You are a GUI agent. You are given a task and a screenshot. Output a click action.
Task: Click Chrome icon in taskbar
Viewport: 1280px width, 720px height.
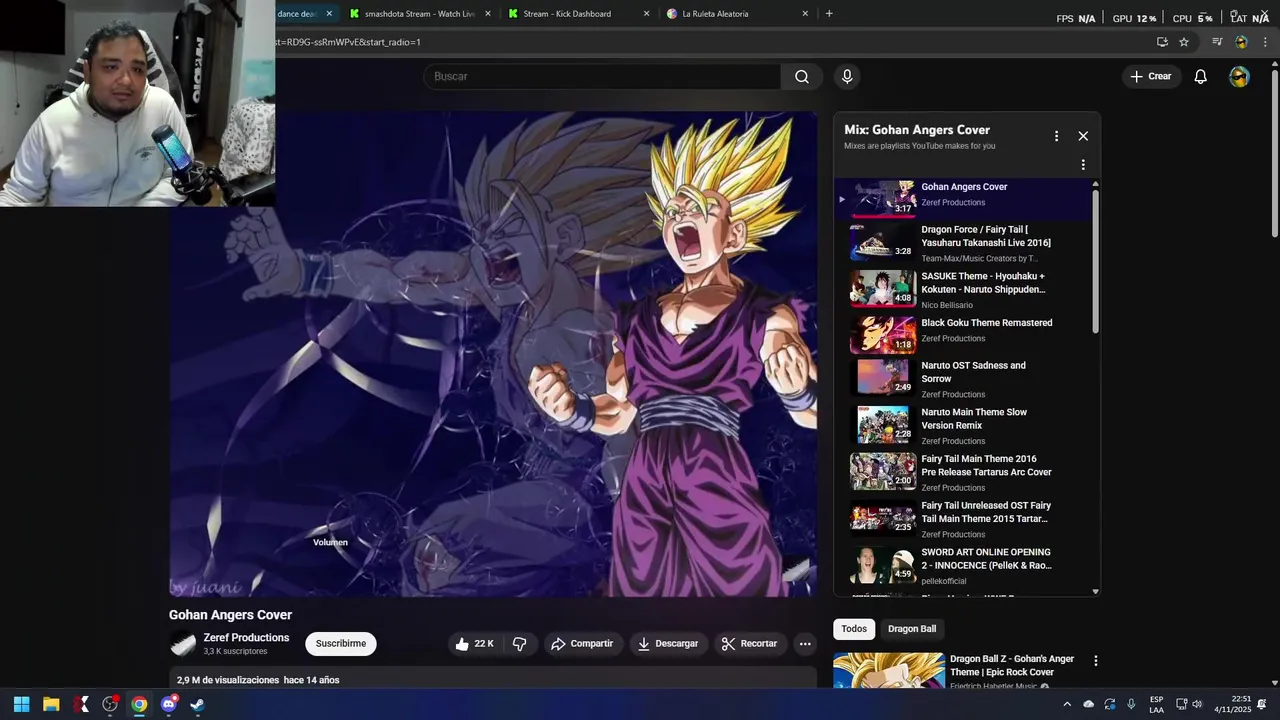click(139, 704)
